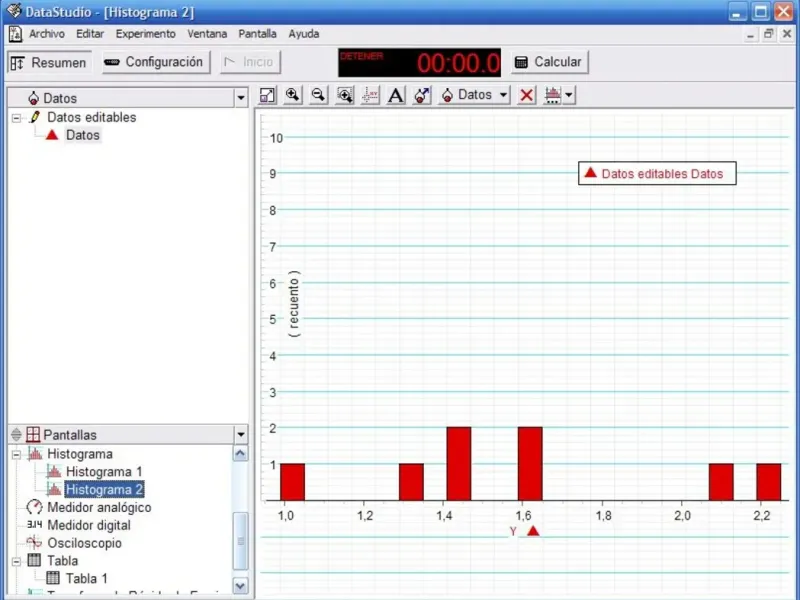Collapse the Histograma tree node
The image size is (800, 600).
16,454
